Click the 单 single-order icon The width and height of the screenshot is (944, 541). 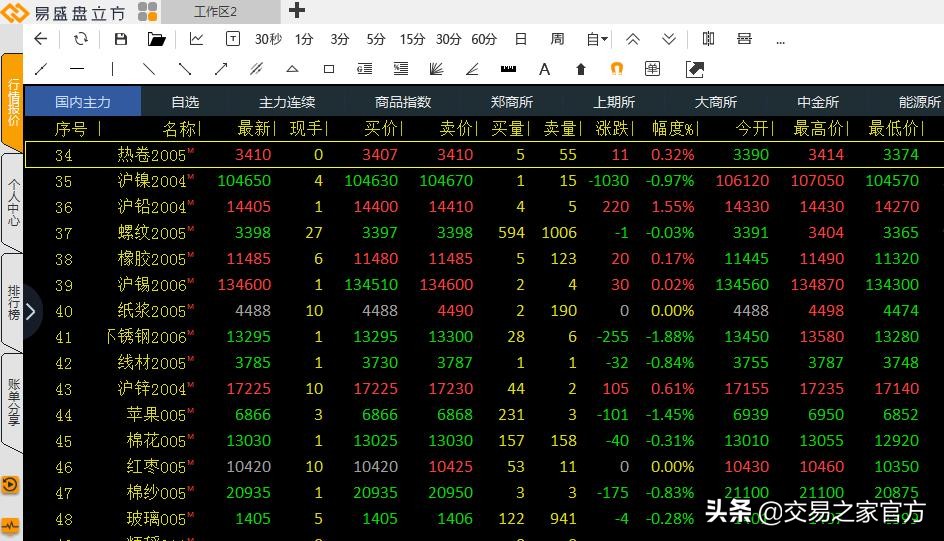(x=652, y=69)
